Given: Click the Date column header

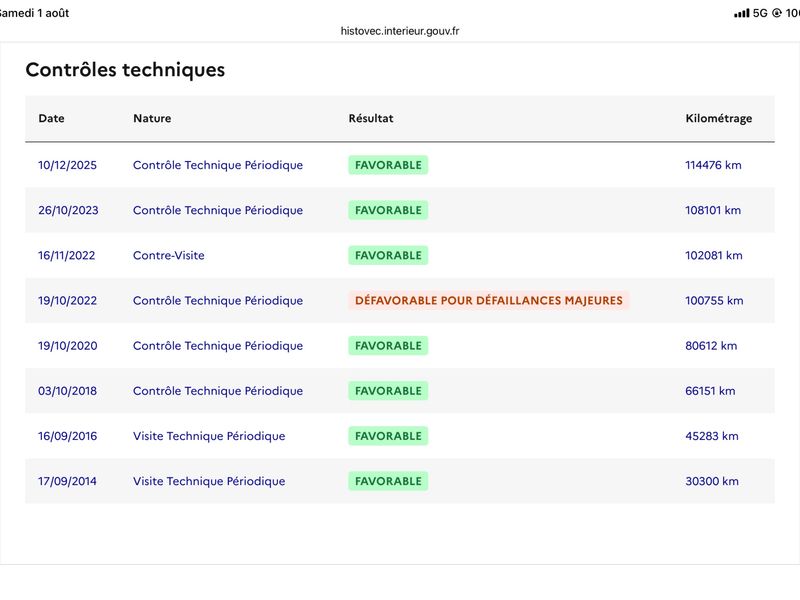Looking at the screenshot, I should coord(52,118).
